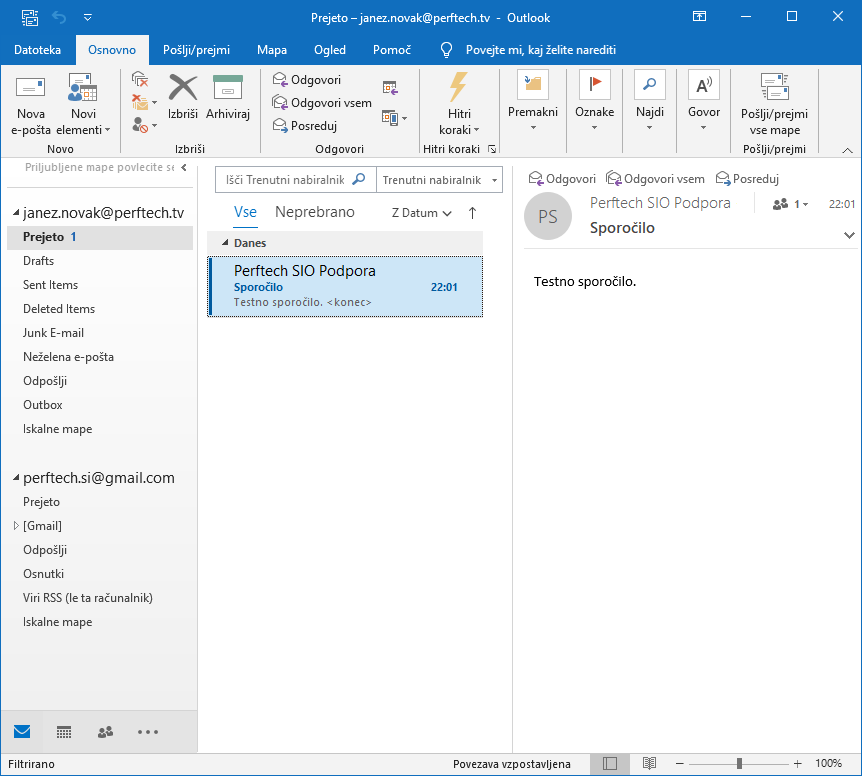
Task: Open the Deleted Items folder
Action: [59, 309]
